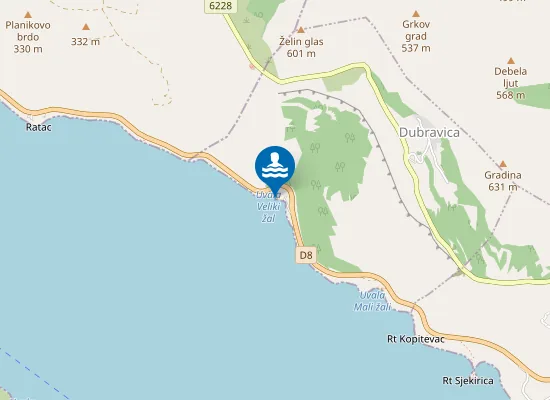Click the 6228 road number badge
The image size is (550, 400).
tap(220, 6)
